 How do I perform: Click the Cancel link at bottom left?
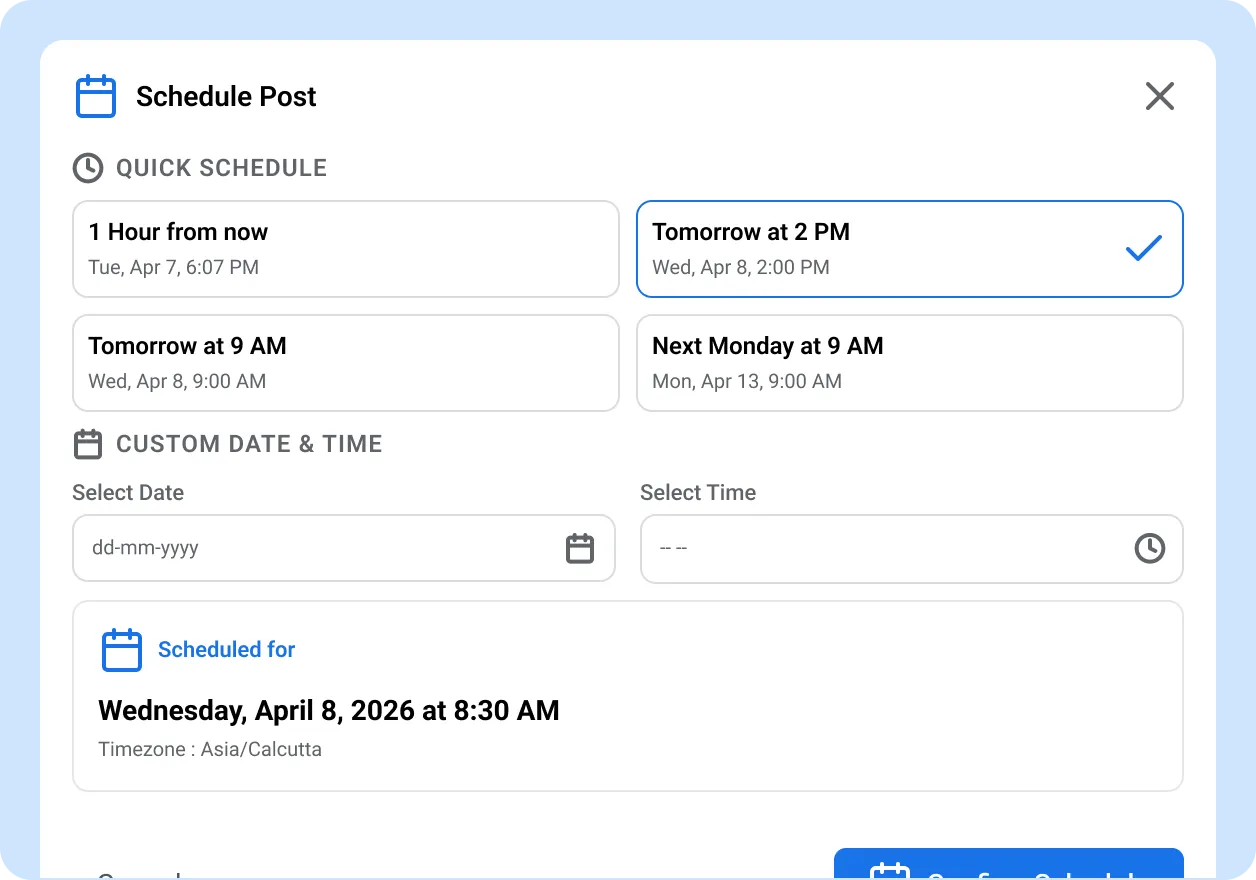134,876
